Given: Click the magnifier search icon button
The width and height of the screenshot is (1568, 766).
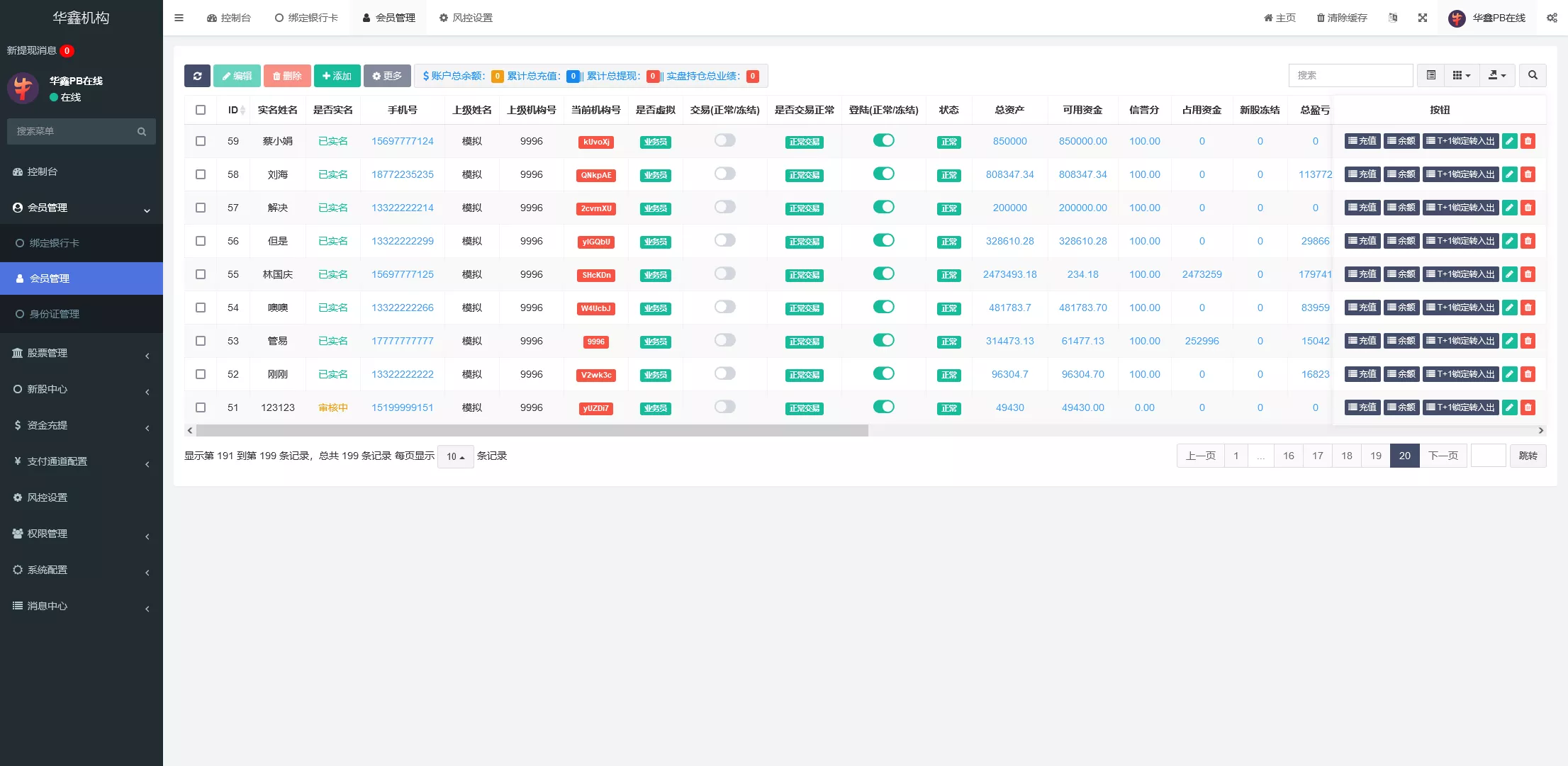Looking at the screenshot, I should [1533, 75].
